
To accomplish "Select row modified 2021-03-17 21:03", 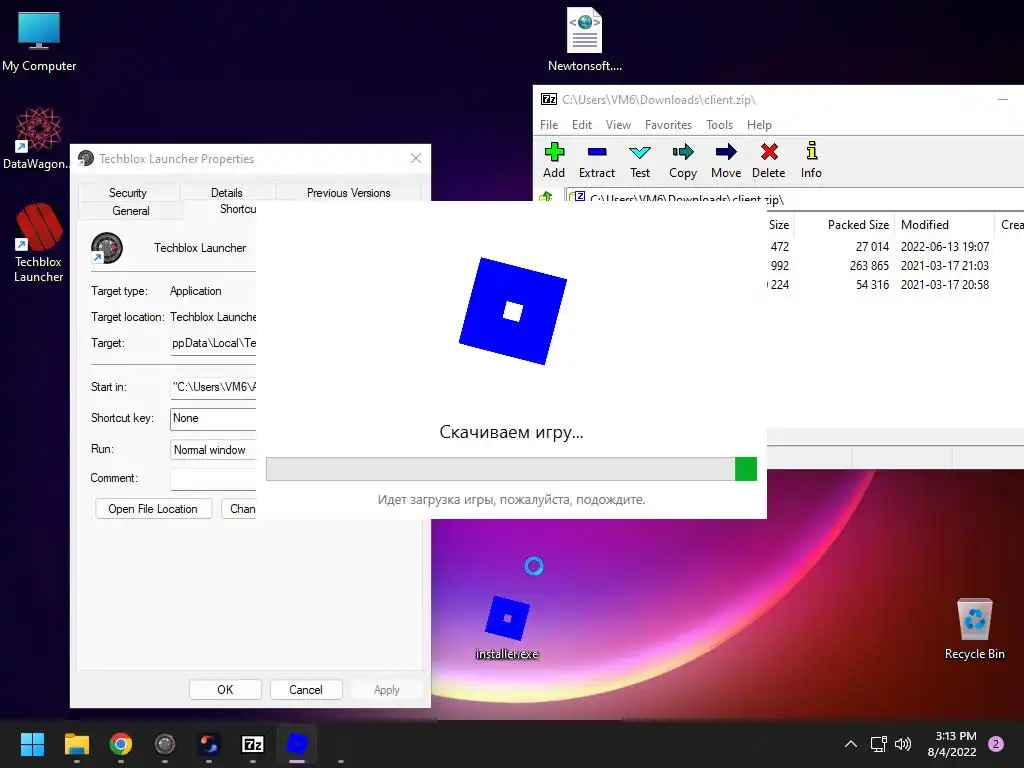I will pos(895,266).
